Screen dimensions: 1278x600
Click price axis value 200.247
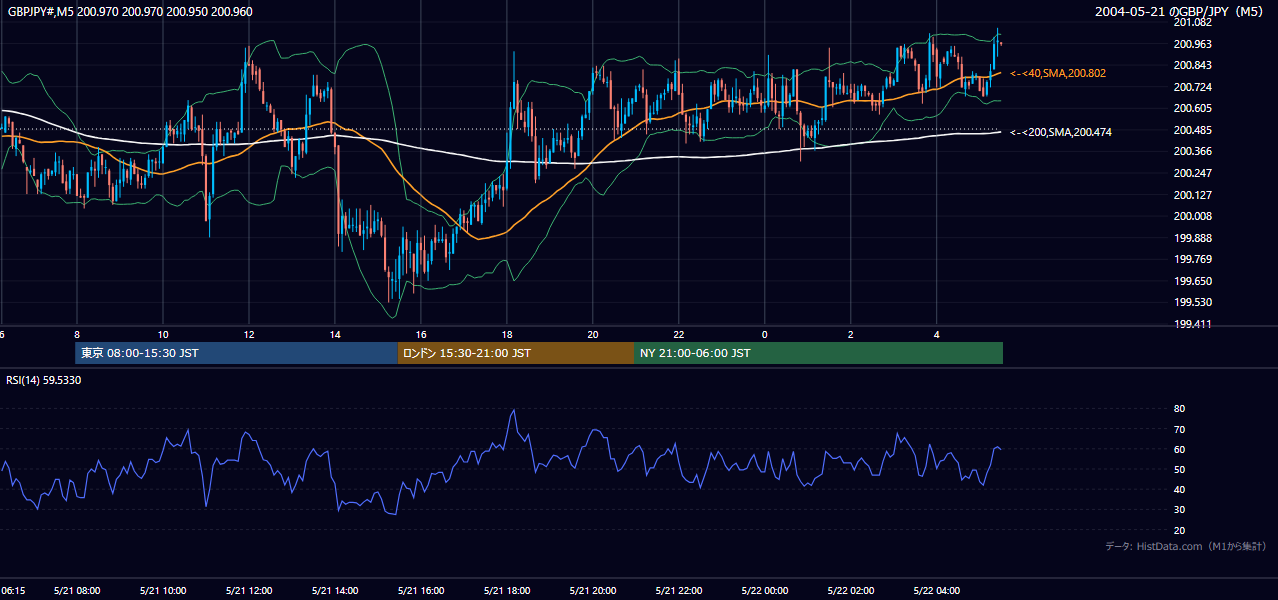tap(1193, 173)
